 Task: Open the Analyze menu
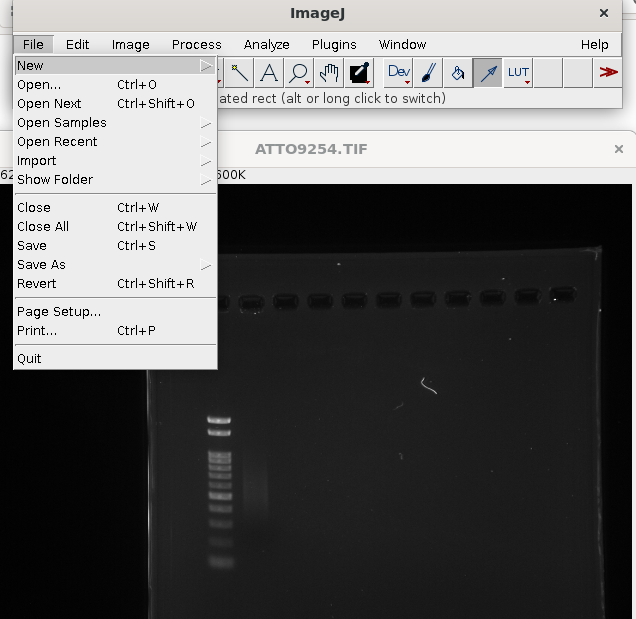pyautogui.click(x=266, y=44)
